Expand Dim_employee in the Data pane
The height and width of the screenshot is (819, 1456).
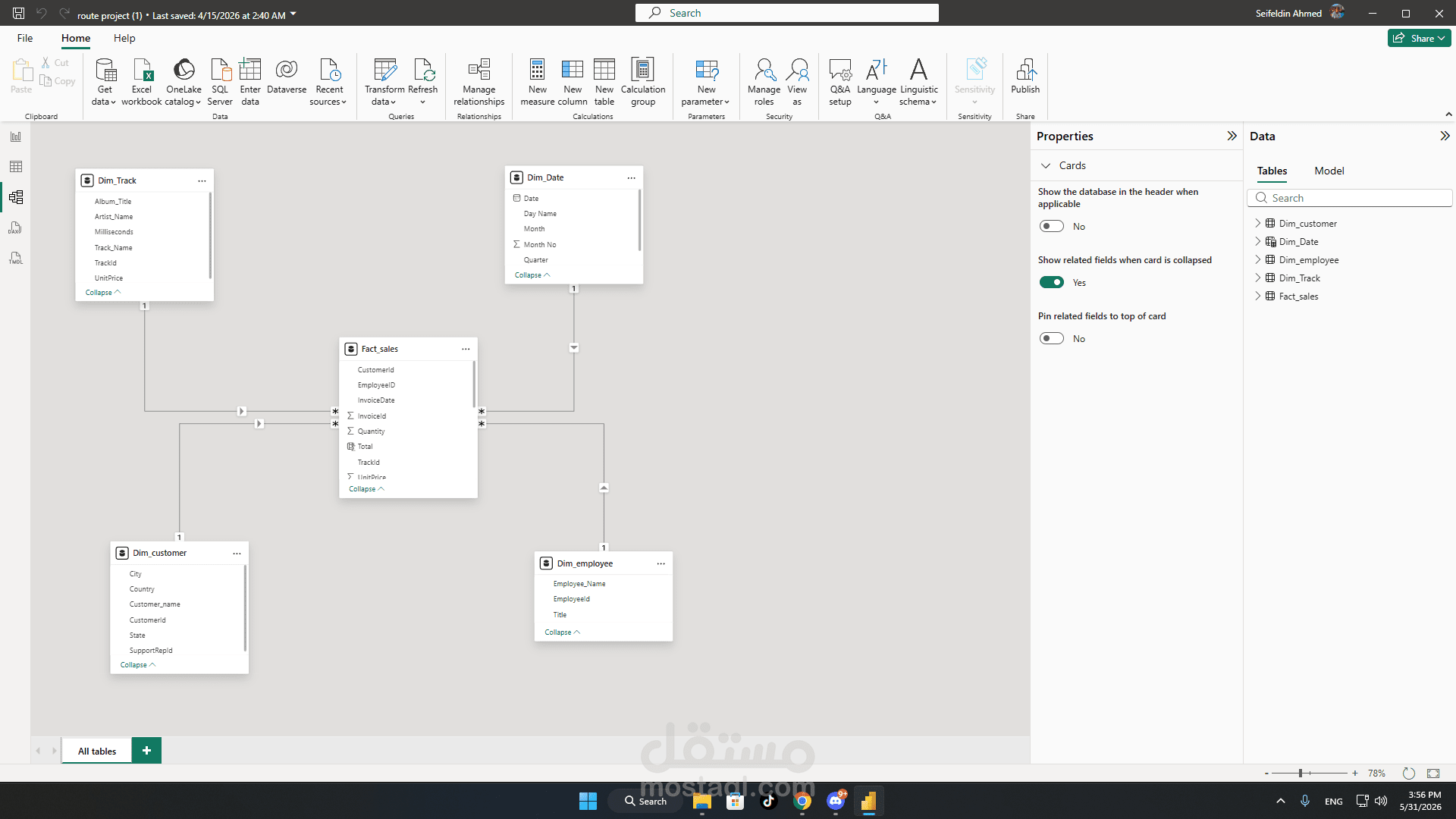point(1258,259)
